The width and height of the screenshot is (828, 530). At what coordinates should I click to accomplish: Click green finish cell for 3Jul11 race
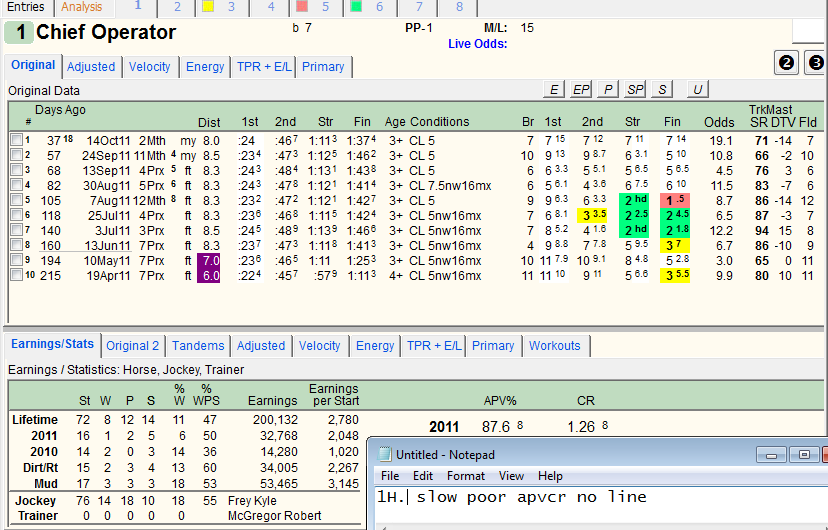pos(675,230)
